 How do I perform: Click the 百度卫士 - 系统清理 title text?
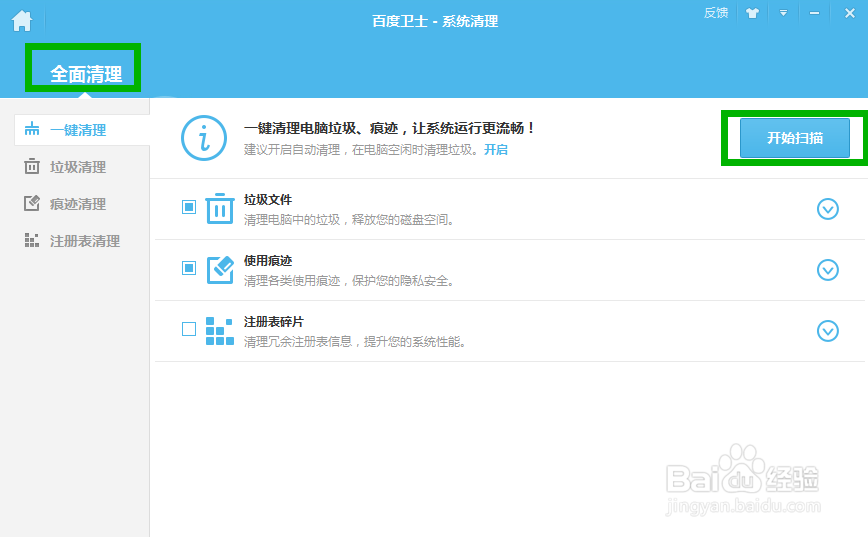click(435, 21)
